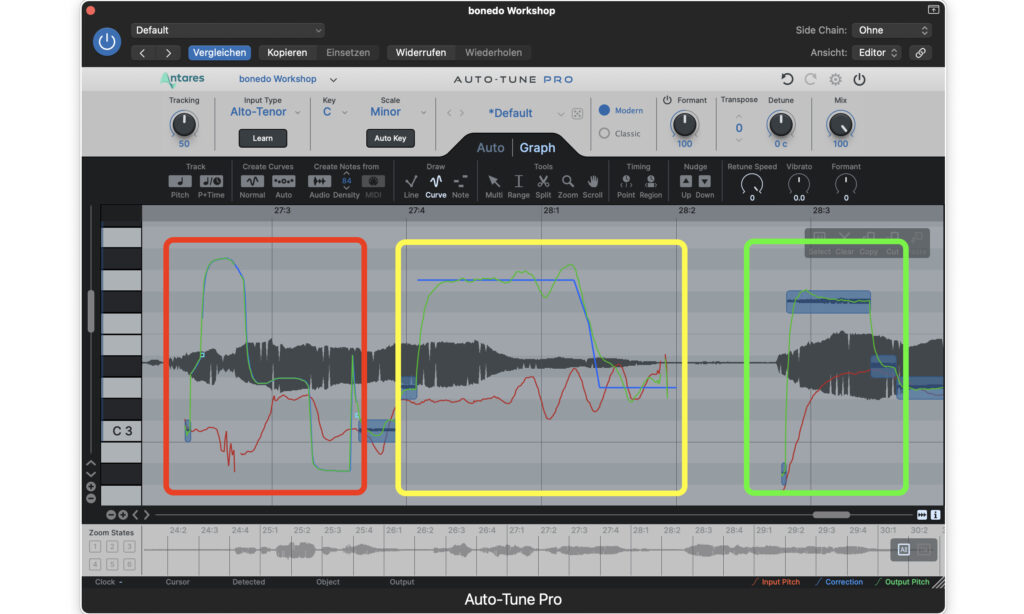
Task: Toggle the All view button in overview
Action: pyautogui.click(x=904, y=549)
